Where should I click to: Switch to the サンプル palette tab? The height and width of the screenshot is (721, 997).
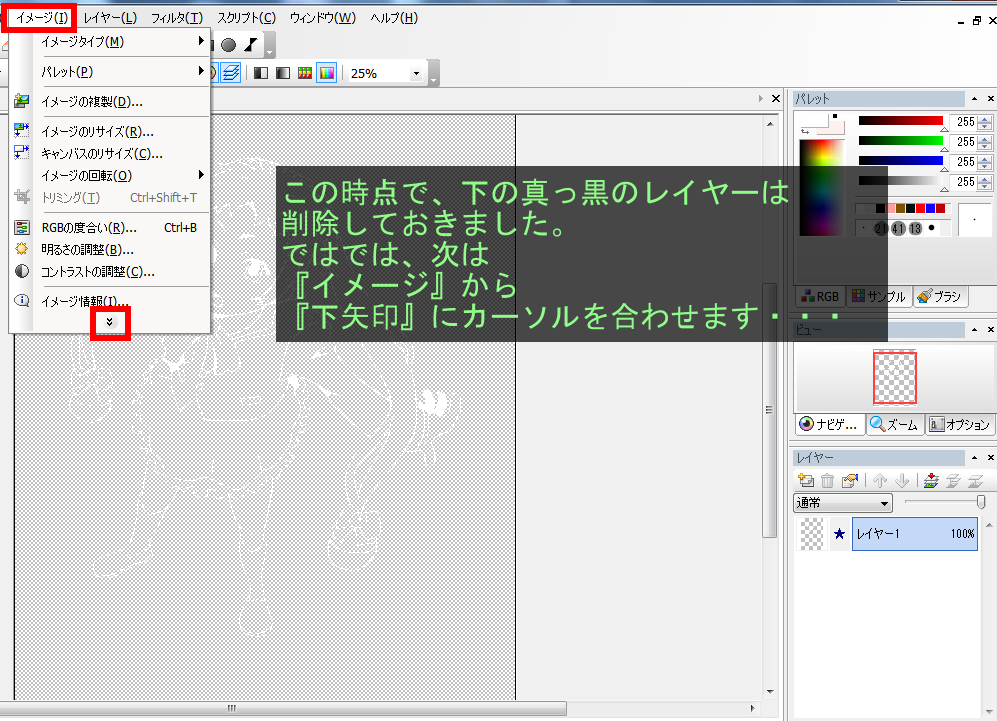click(x=878, y=296)
